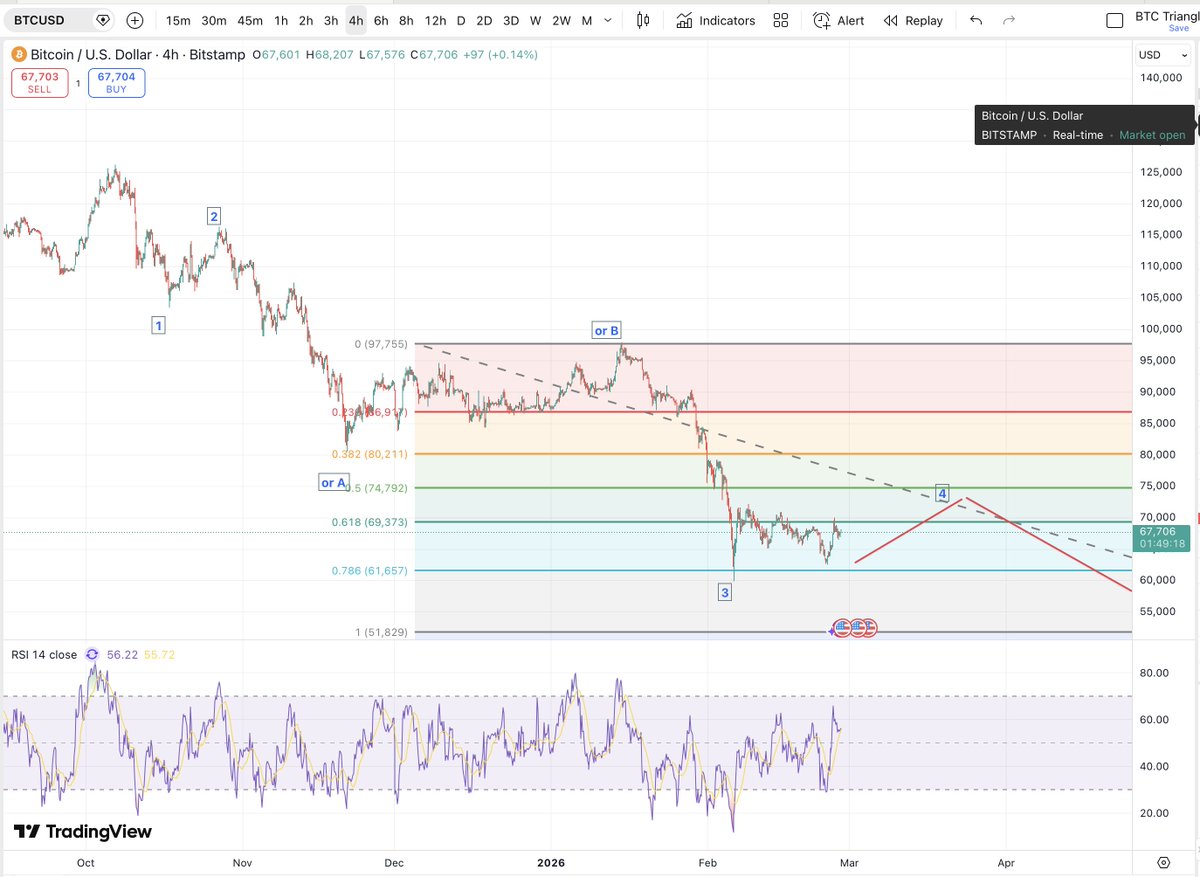Click the alert clock icon
The height and width of the screenshot is (877, 1200).
tap(821, 20)
